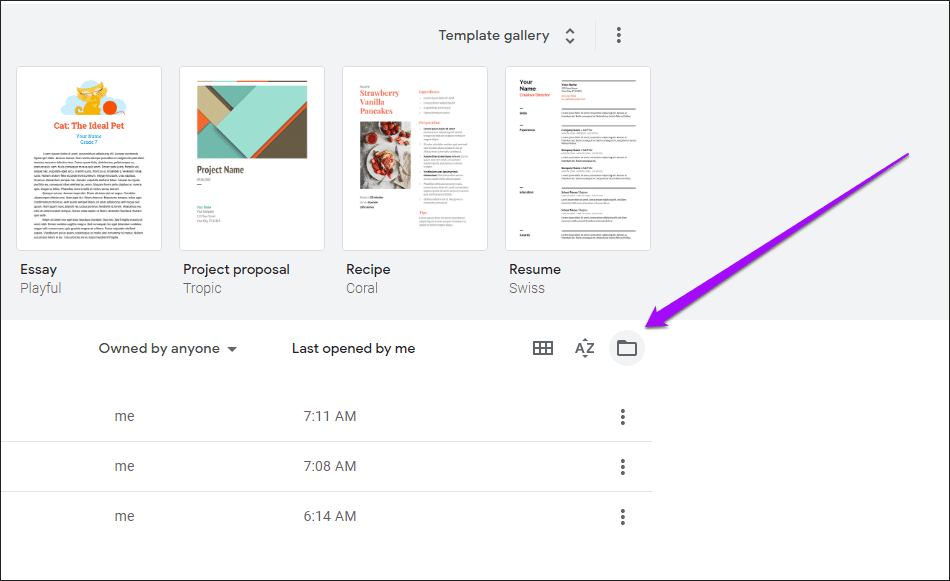
Task: Open the Owned by anyone dropdown
Action: click(168, 348)
